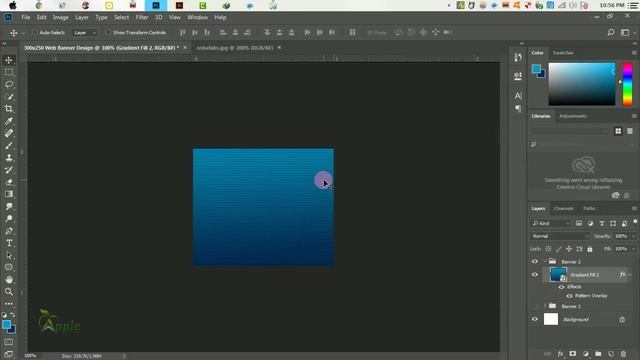The width and height of the screenshot is (640, 360).
Task: Open the workspace switcher dropdown
Action: tap(626, 32)
